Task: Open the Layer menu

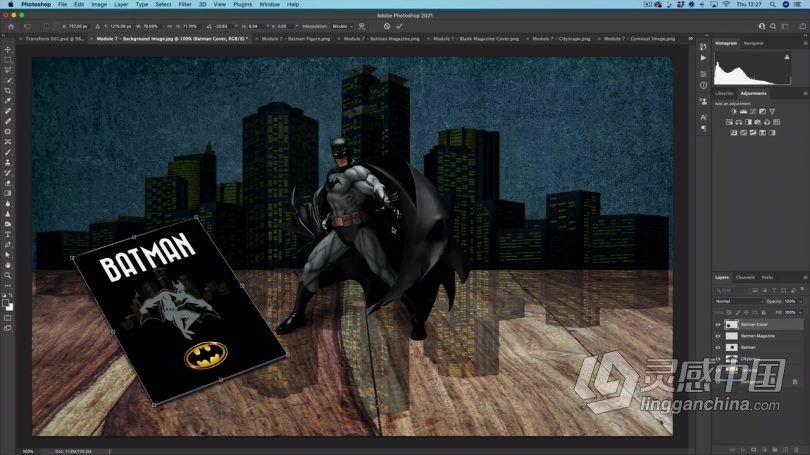Action: click(x=121, y=4)
